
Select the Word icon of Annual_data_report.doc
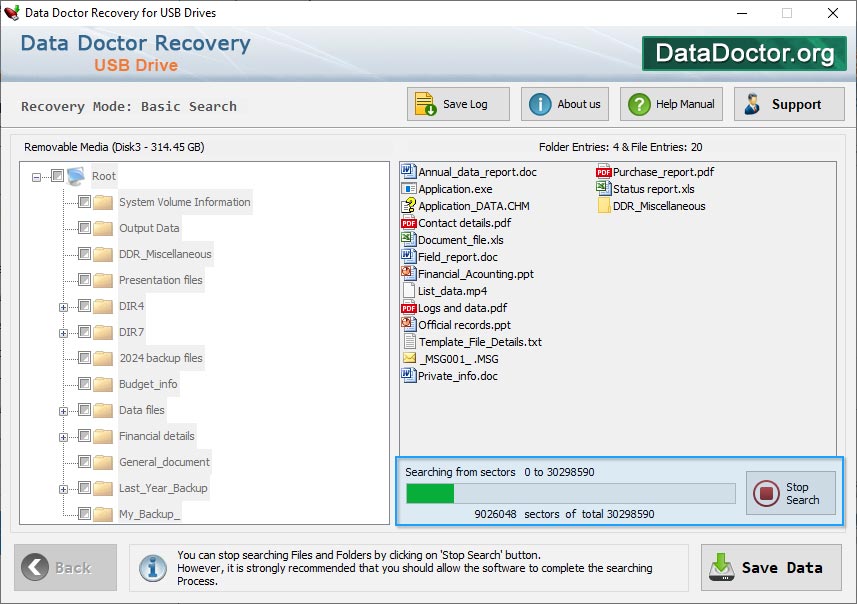(x=408, y=172)
